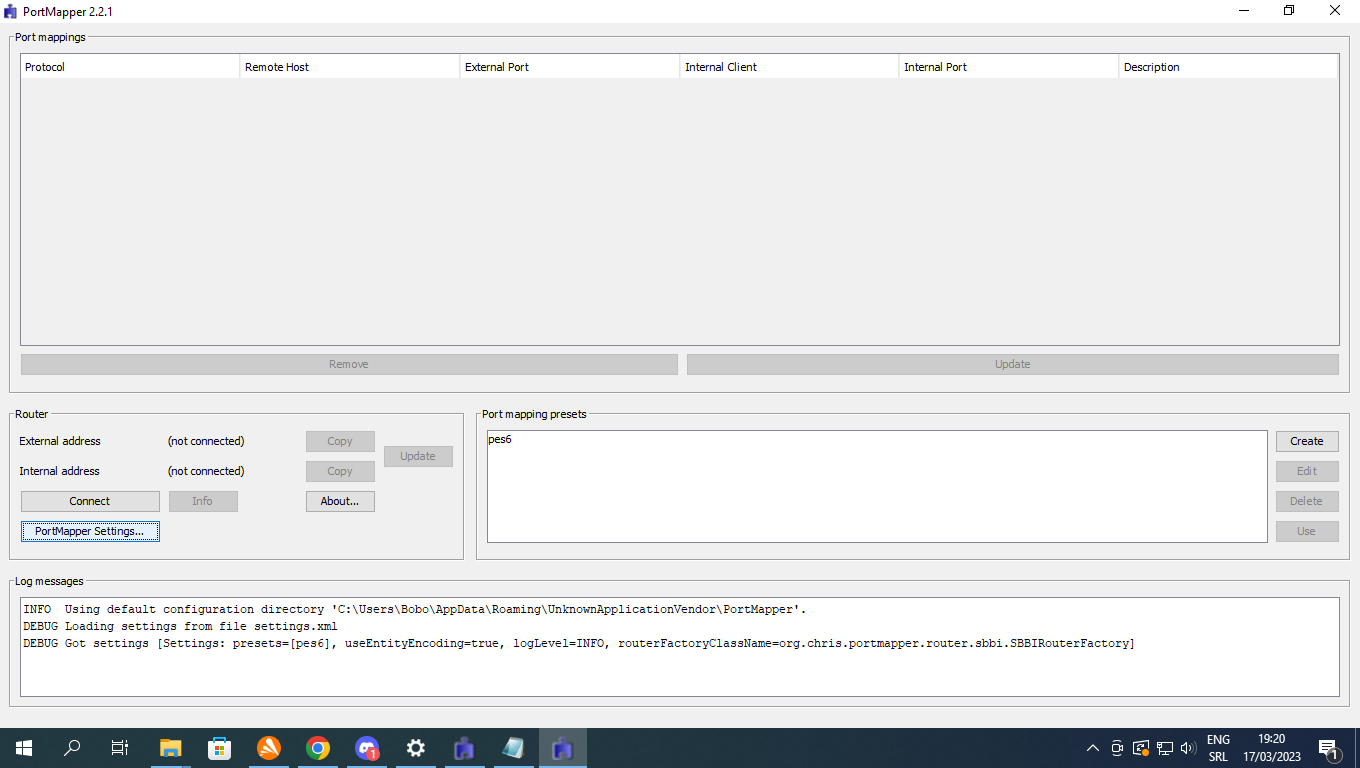Image resolution: width=1360 pixels, height=768 pixels.
Task: Click the 'Internal address' label
Action: (x=60, y=471)
